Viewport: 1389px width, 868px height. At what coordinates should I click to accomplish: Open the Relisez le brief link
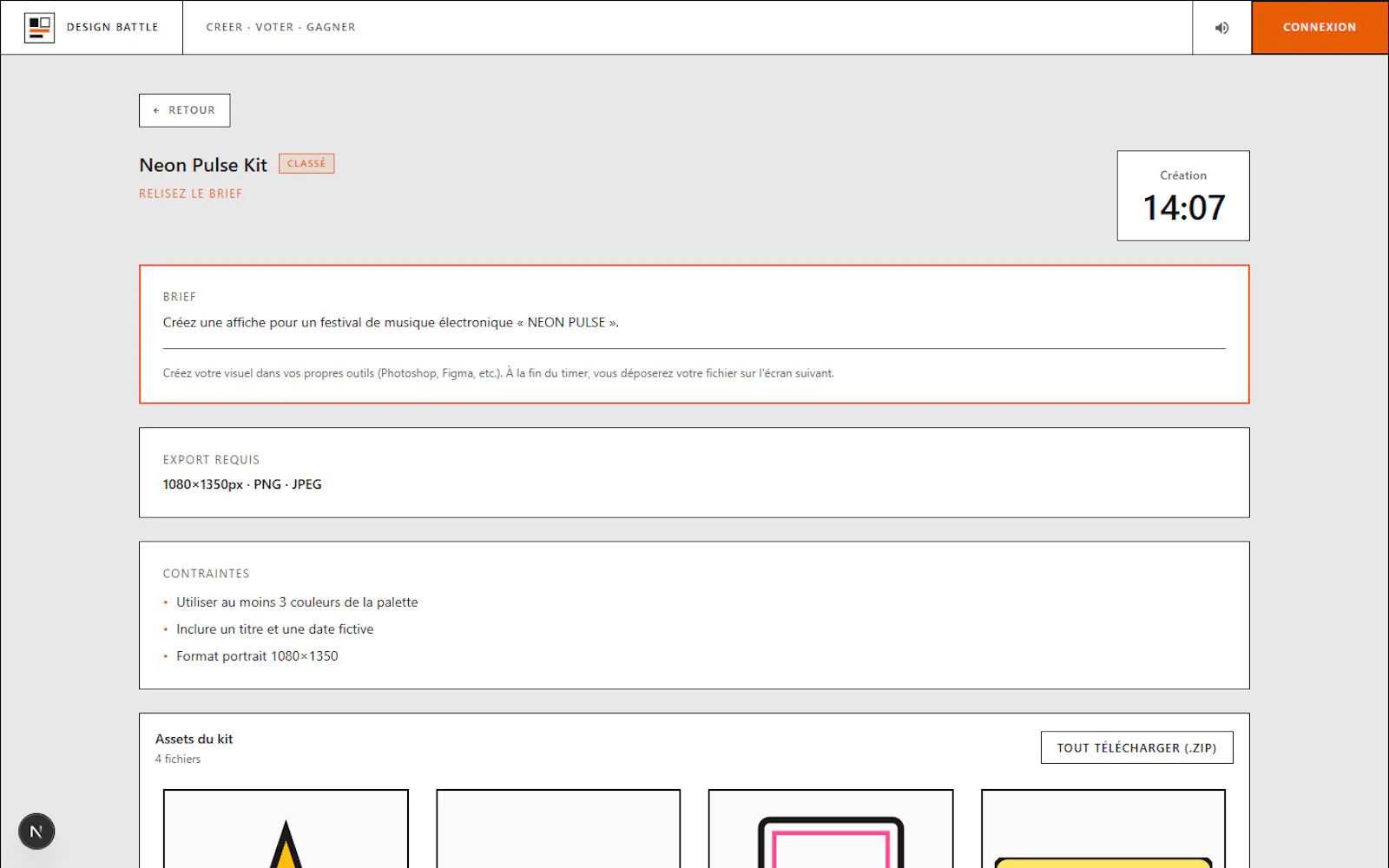[191, 194]
